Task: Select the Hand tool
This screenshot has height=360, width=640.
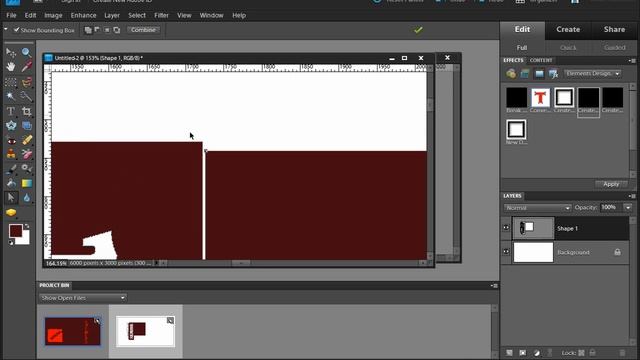Action: coord(11,67)
